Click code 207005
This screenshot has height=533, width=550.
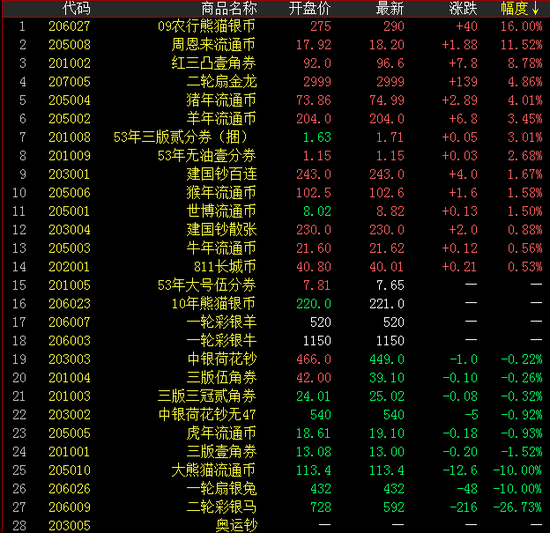[x=69, y=82]
